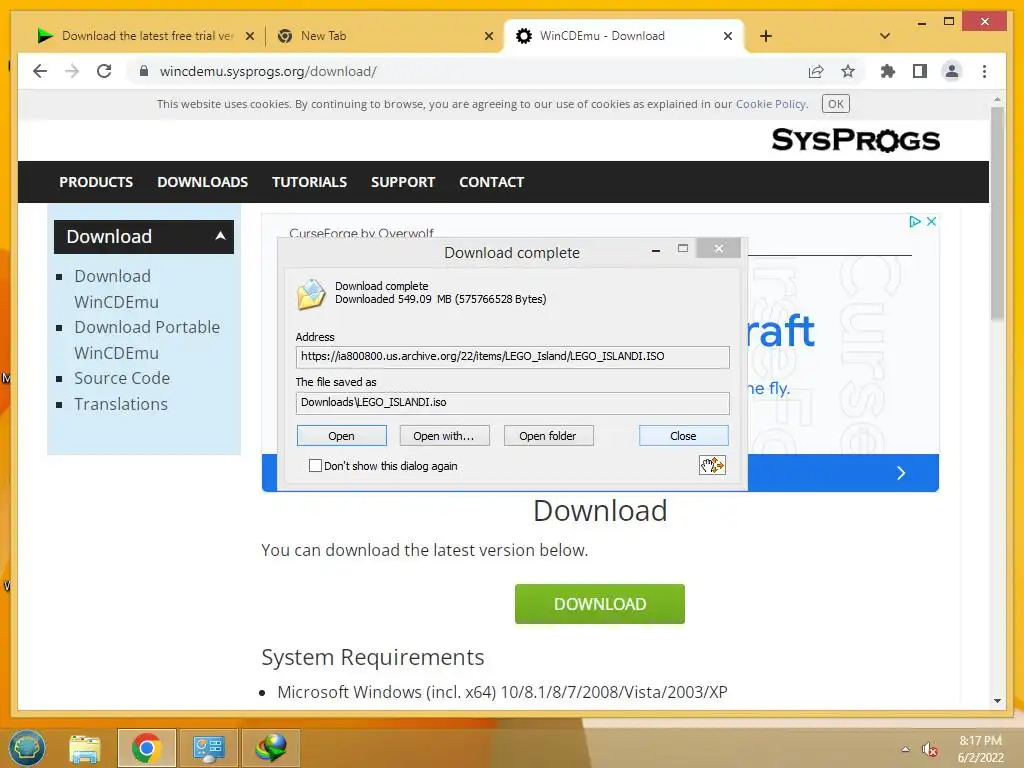Click the AdChoices triangle icon
This screenshot has height=768, width=1024.
915,221
